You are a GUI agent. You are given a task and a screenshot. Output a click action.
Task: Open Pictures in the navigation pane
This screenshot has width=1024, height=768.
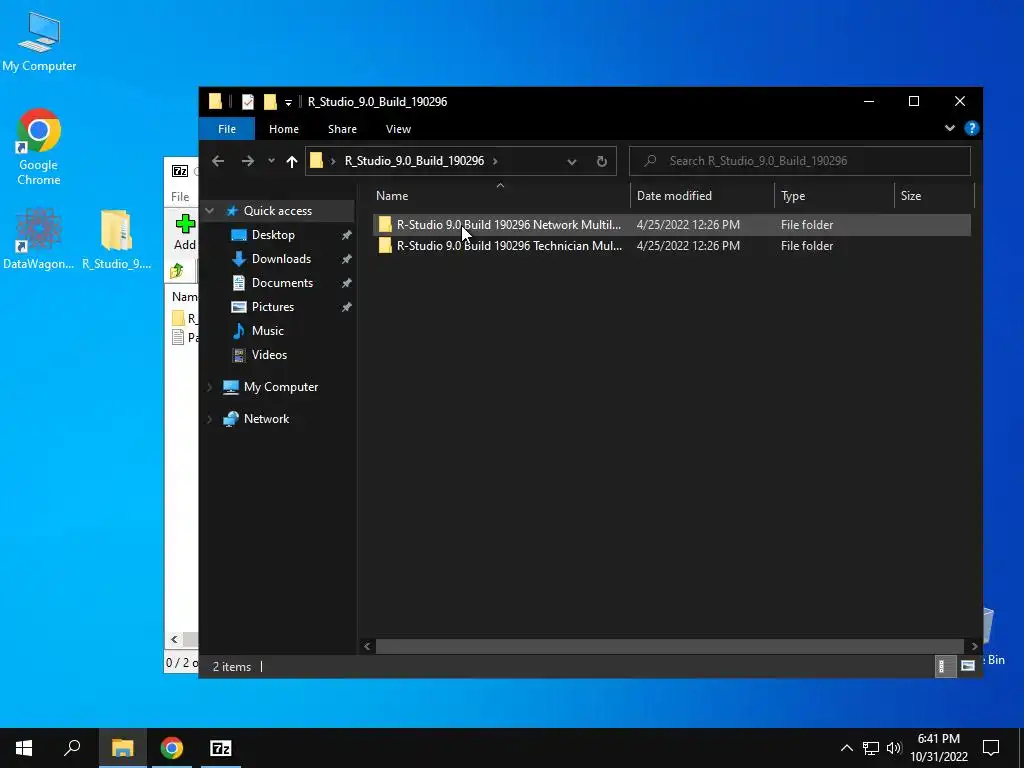272,307
